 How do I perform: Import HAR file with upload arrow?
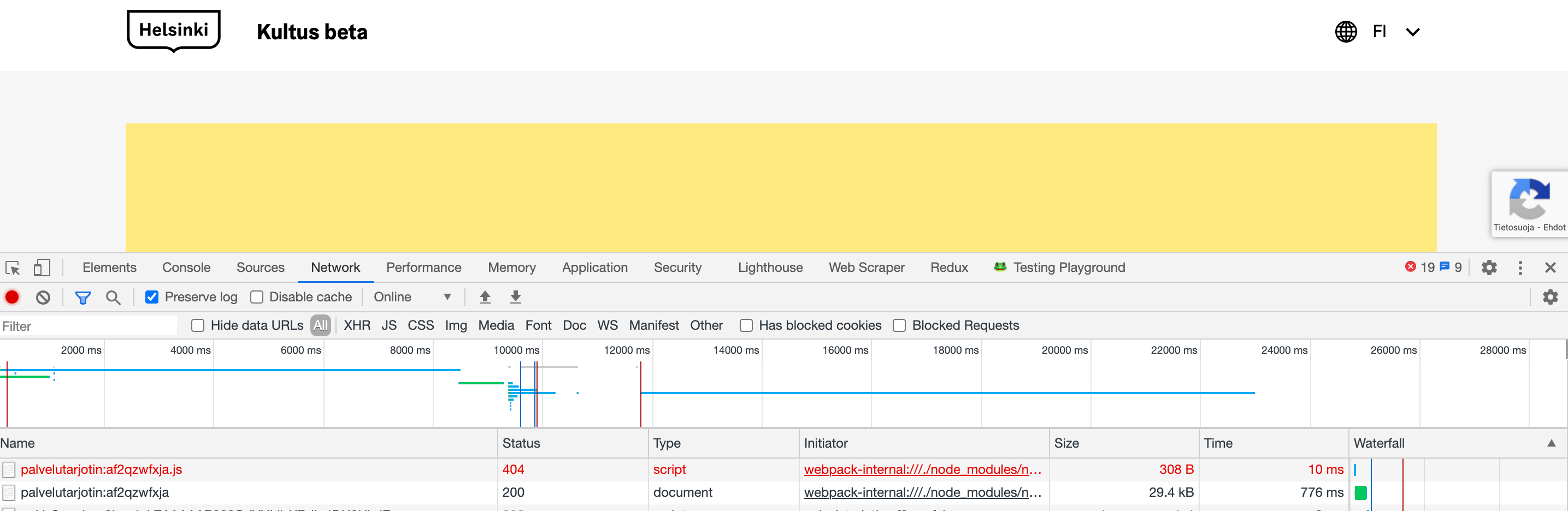(485, 297)
